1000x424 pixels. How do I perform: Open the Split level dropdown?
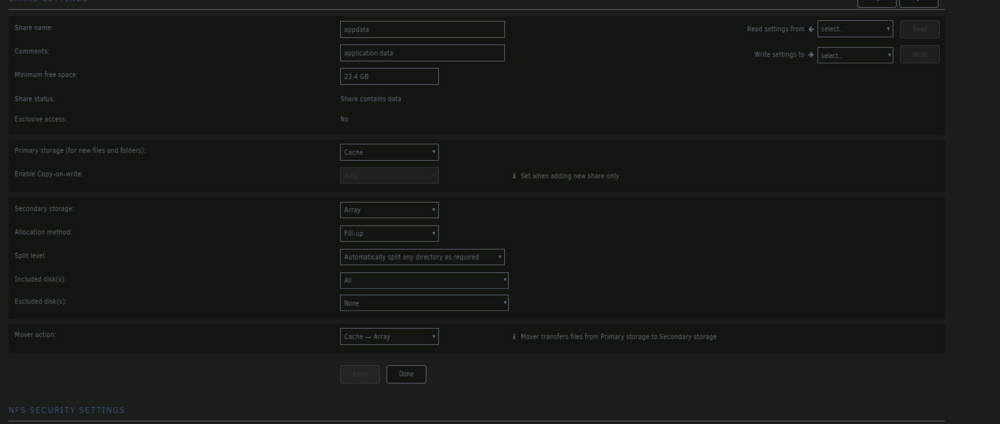click(422, 257)
